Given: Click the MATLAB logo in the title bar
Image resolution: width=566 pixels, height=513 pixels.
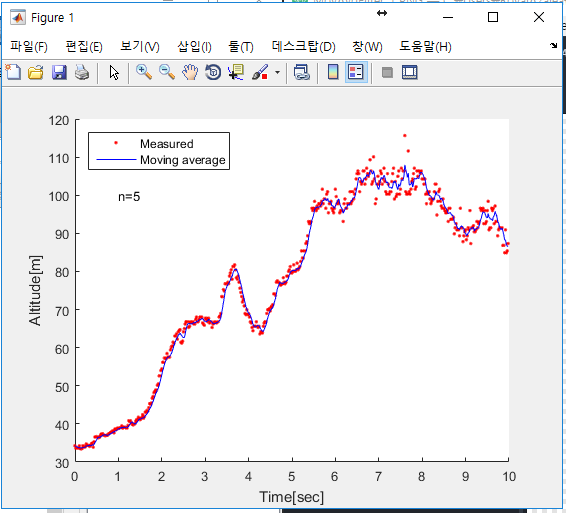Looking at the screenshot, I should click(x=18, y=17).
